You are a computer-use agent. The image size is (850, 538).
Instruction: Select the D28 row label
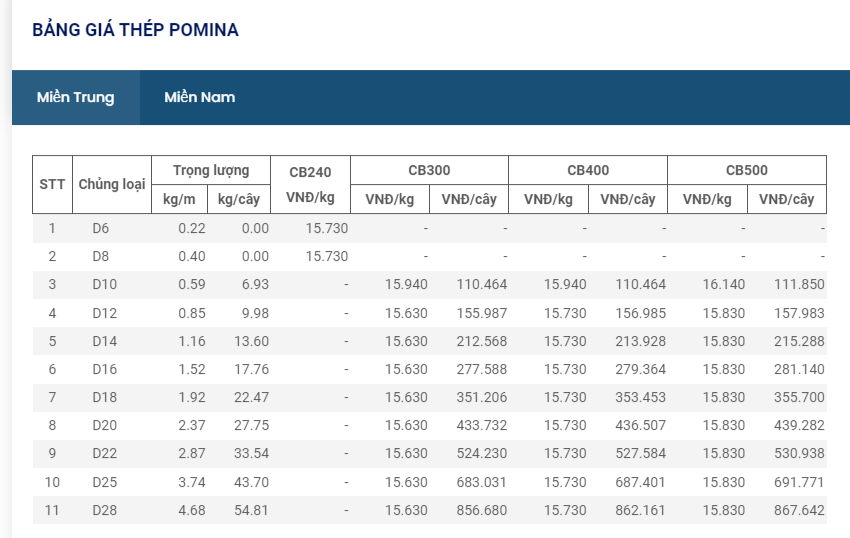(x=105, y=510)
